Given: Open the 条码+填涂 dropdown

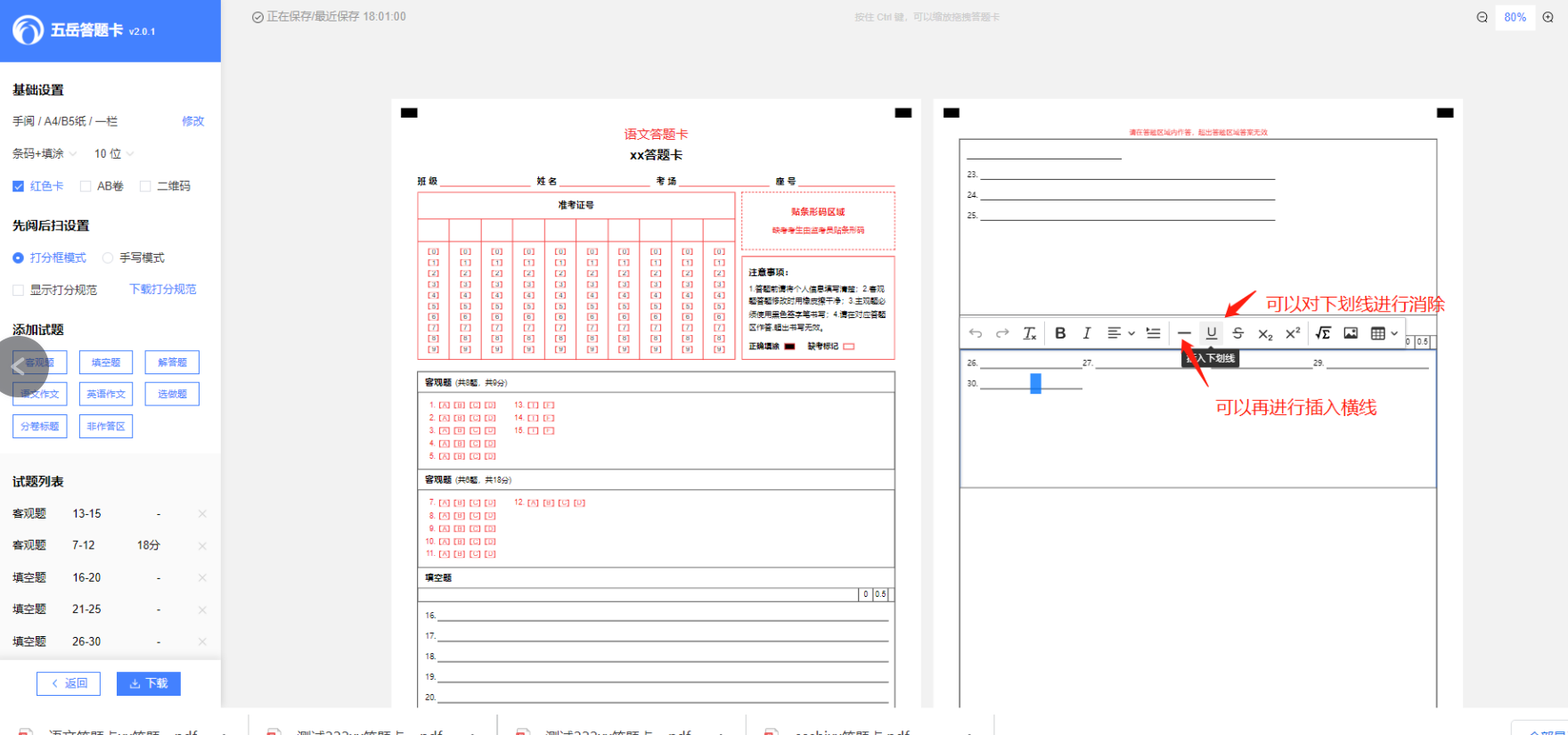Looking at the screenshot, I should coord(45,154).
